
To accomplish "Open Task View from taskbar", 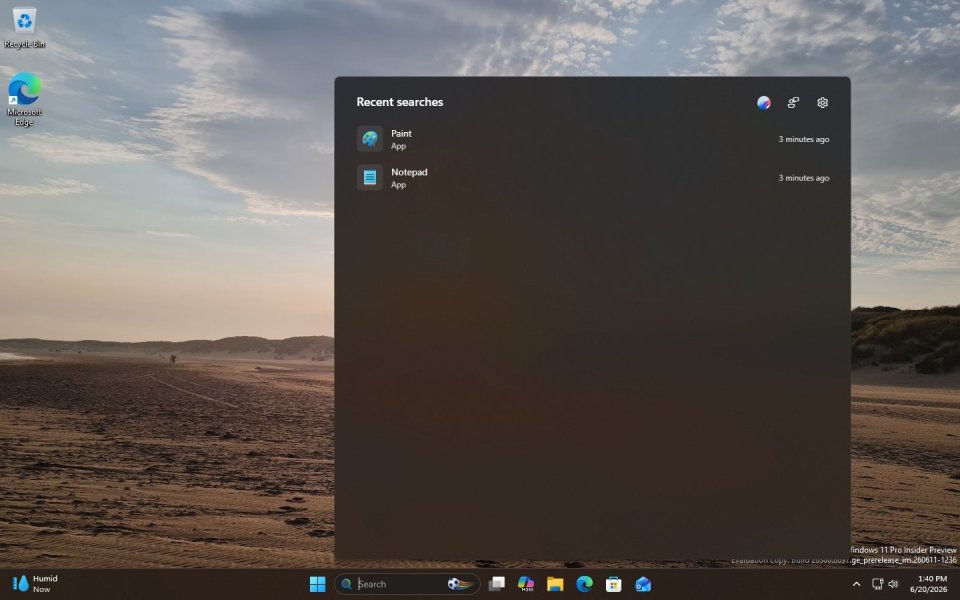I will click(x=497, y=584).
